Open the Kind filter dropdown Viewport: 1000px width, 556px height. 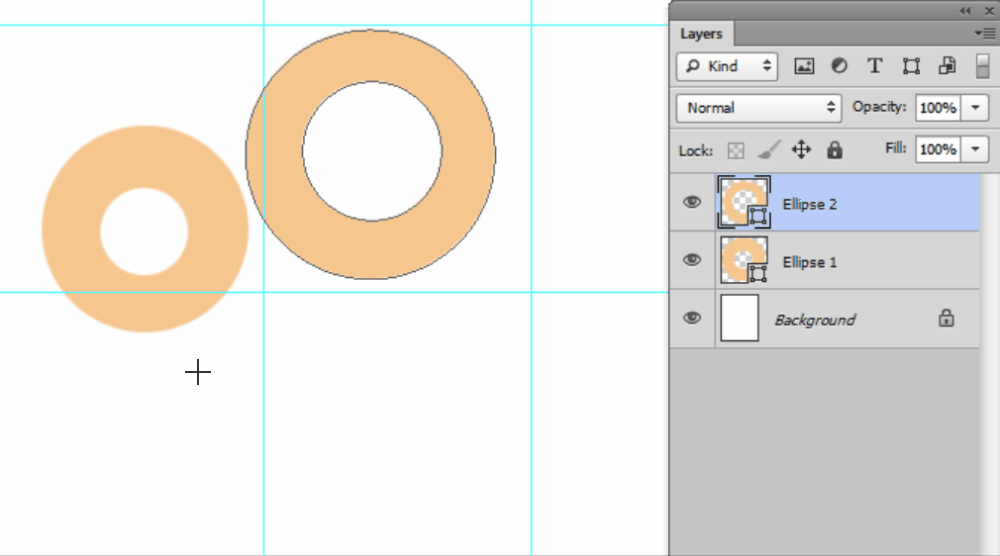click(x=727, y=66)
